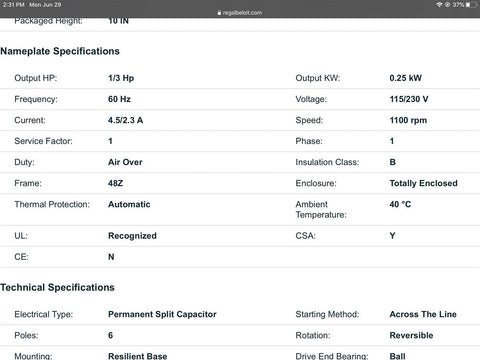Tap the Current label
Viewport: 480px width, 360px height.
30,120
